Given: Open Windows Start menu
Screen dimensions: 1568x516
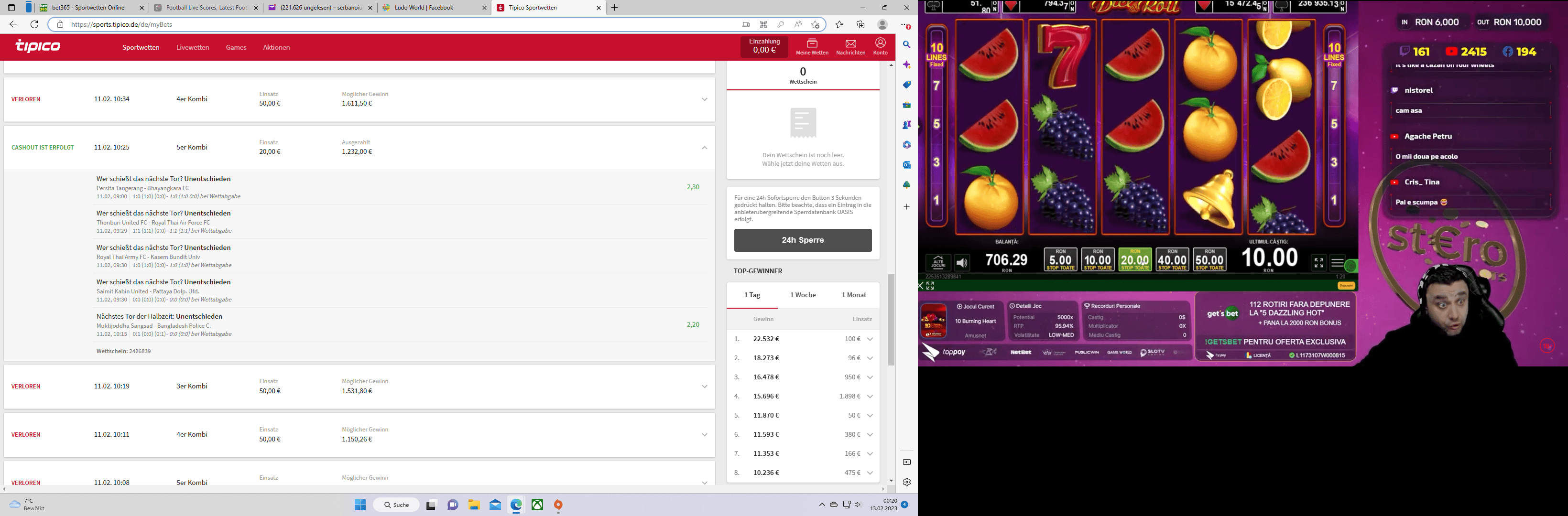Looking at the screenshot, I should (360, 505).
